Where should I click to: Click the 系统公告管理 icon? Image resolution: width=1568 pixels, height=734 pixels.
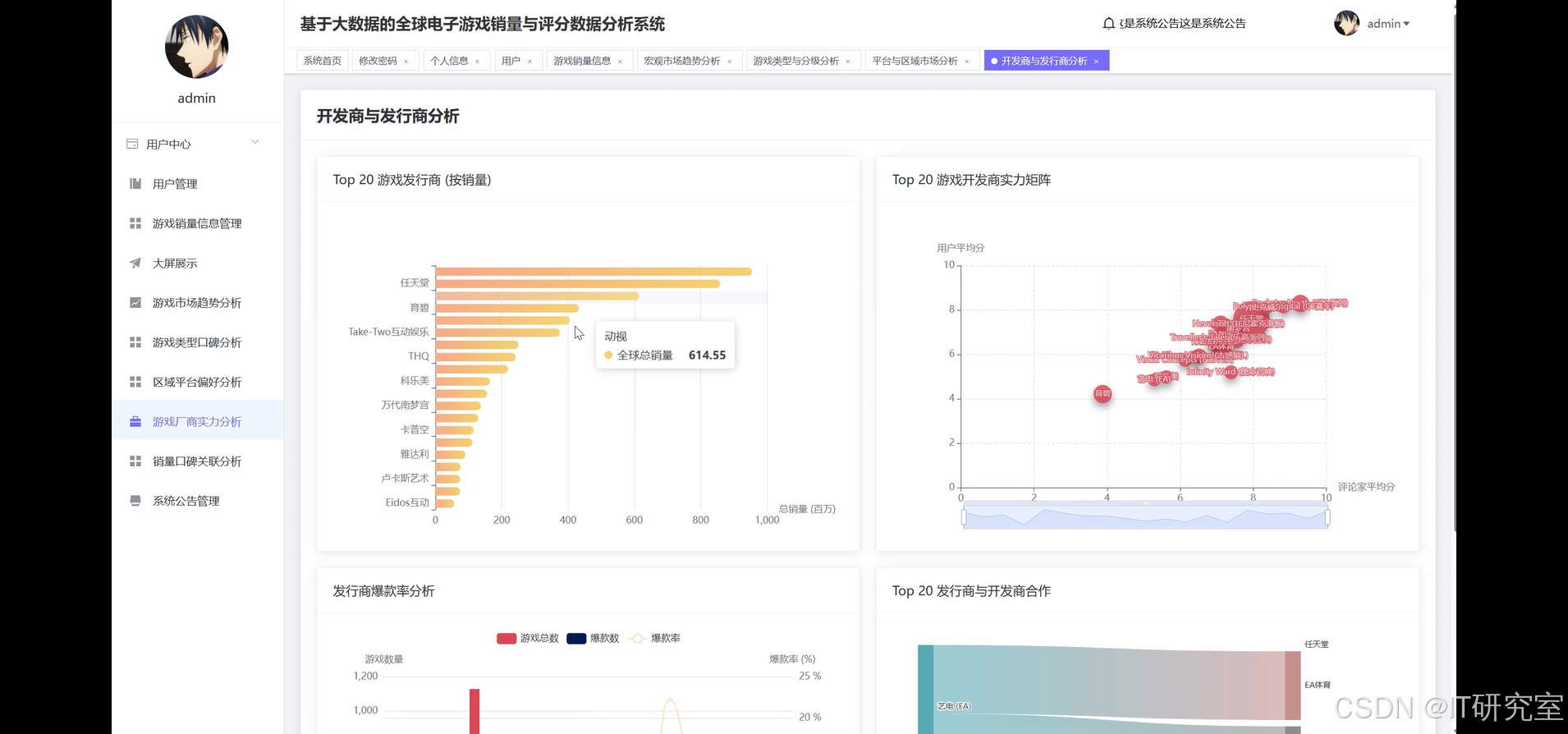tap(135, 501)
